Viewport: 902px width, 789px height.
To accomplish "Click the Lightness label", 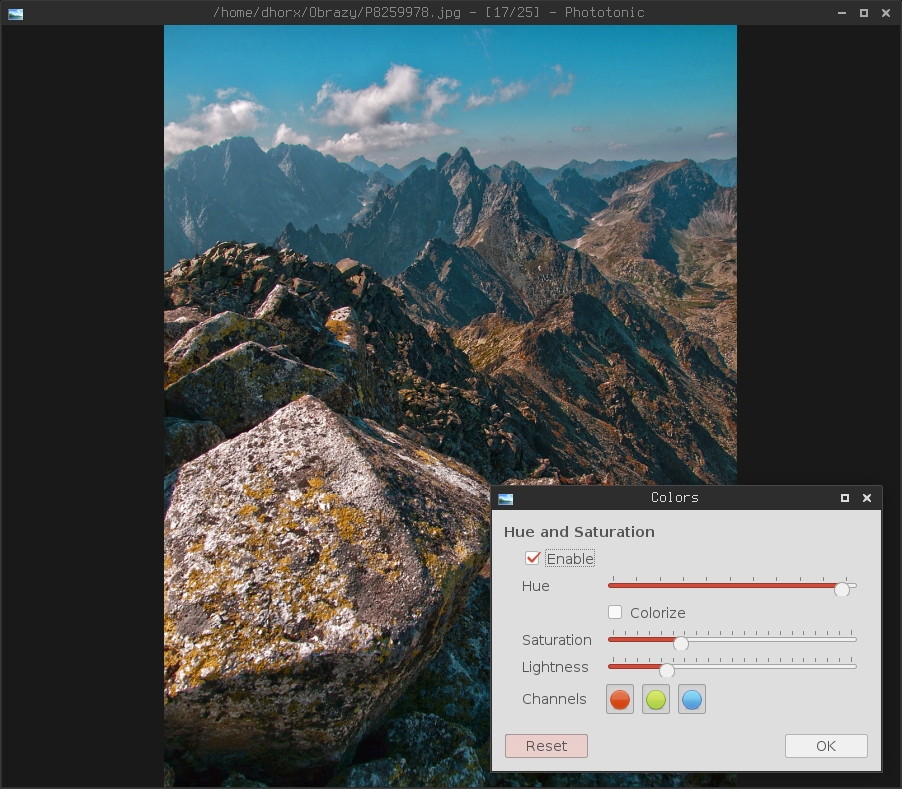I will tap(555, 667).
